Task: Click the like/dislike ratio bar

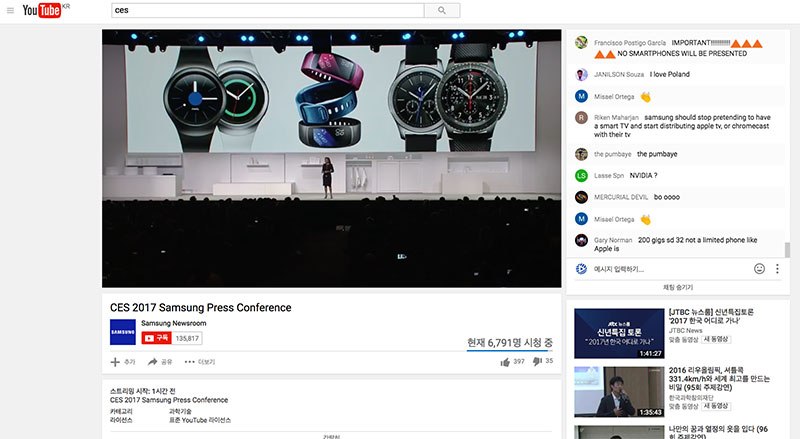Action: tap(510, 351)
